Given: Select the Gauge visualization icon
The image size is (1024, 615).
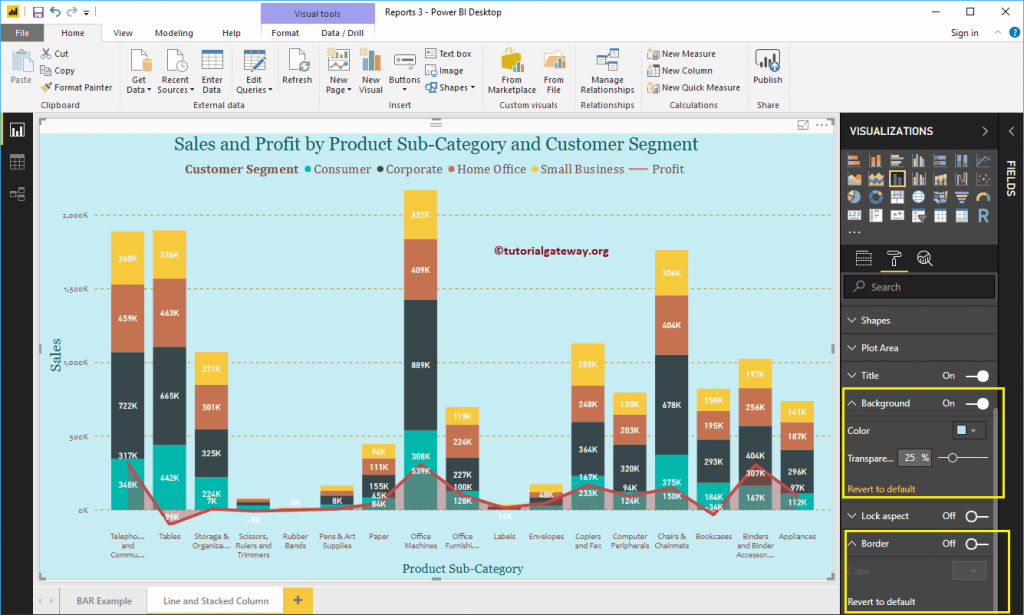Looking at the screenshot, I should coord(983,197).
